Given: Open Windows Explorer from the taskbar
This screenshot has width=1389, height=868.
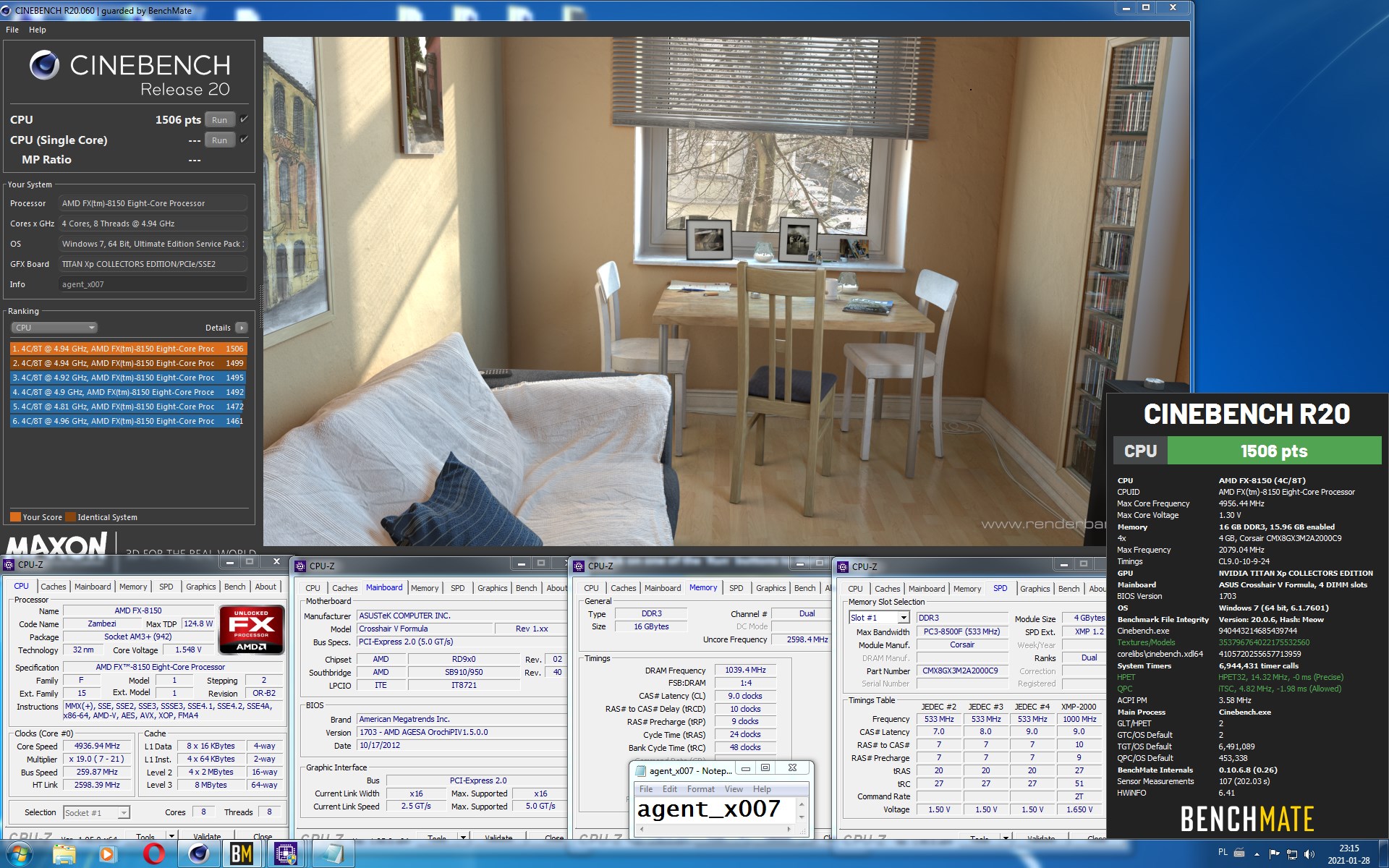Looking at the screenshot, I should click(x=64, y=854).
